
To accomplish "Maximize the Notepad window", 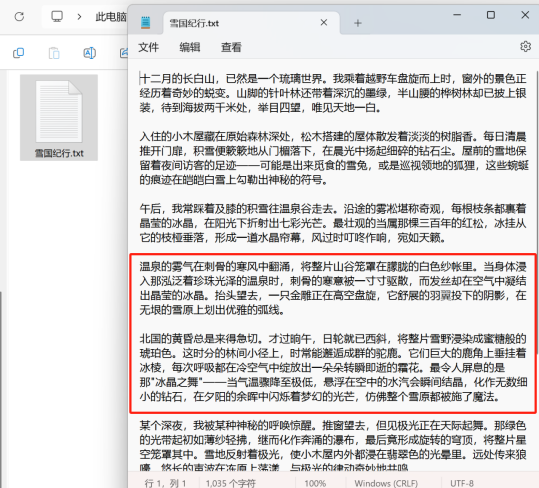I will (x=491, y=15).
